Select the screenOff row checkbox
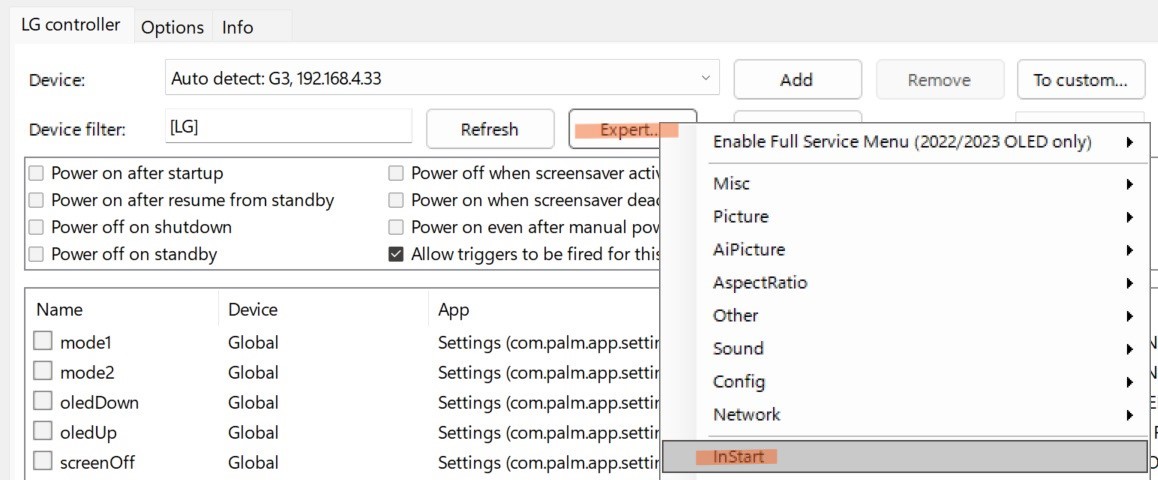Screen dimensions: 1158x480 tap(43, 462)
